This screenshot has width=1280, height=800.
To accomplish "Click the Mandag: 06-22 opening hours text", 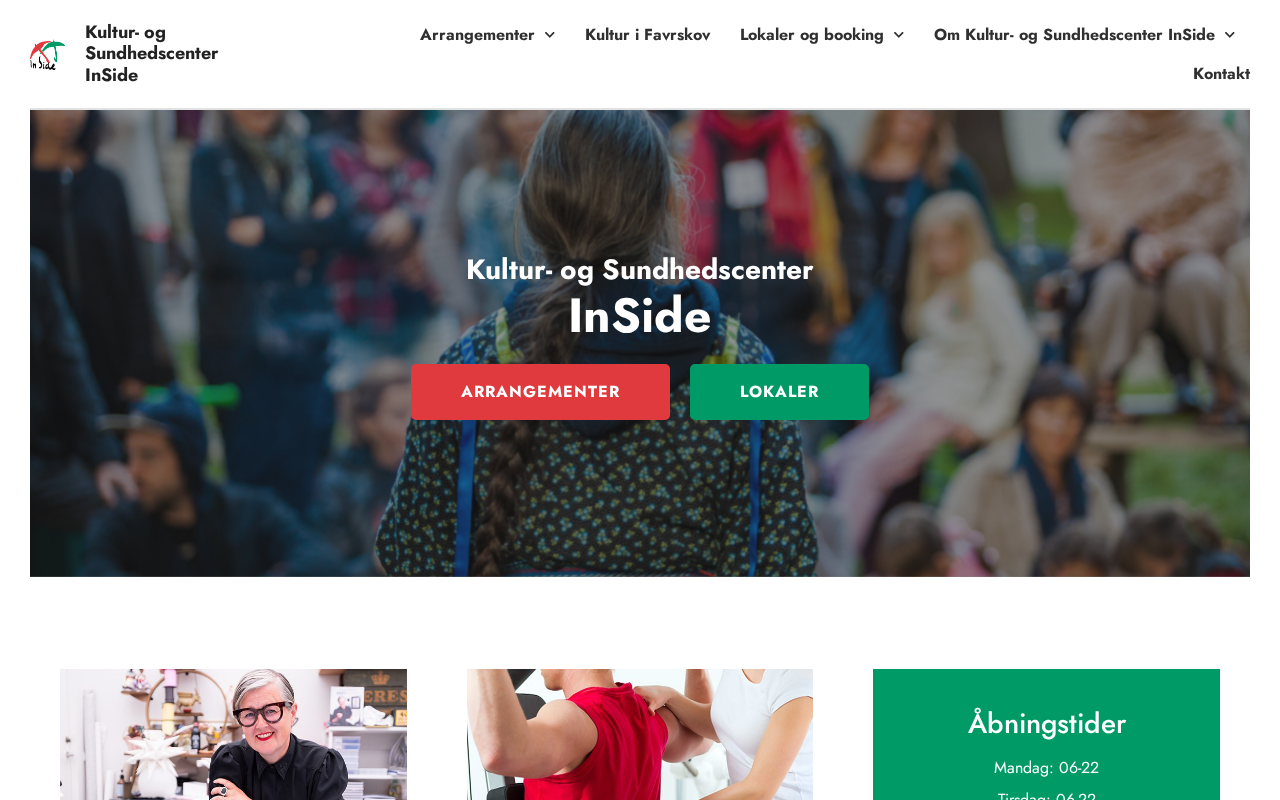I will coord(1046,768).
